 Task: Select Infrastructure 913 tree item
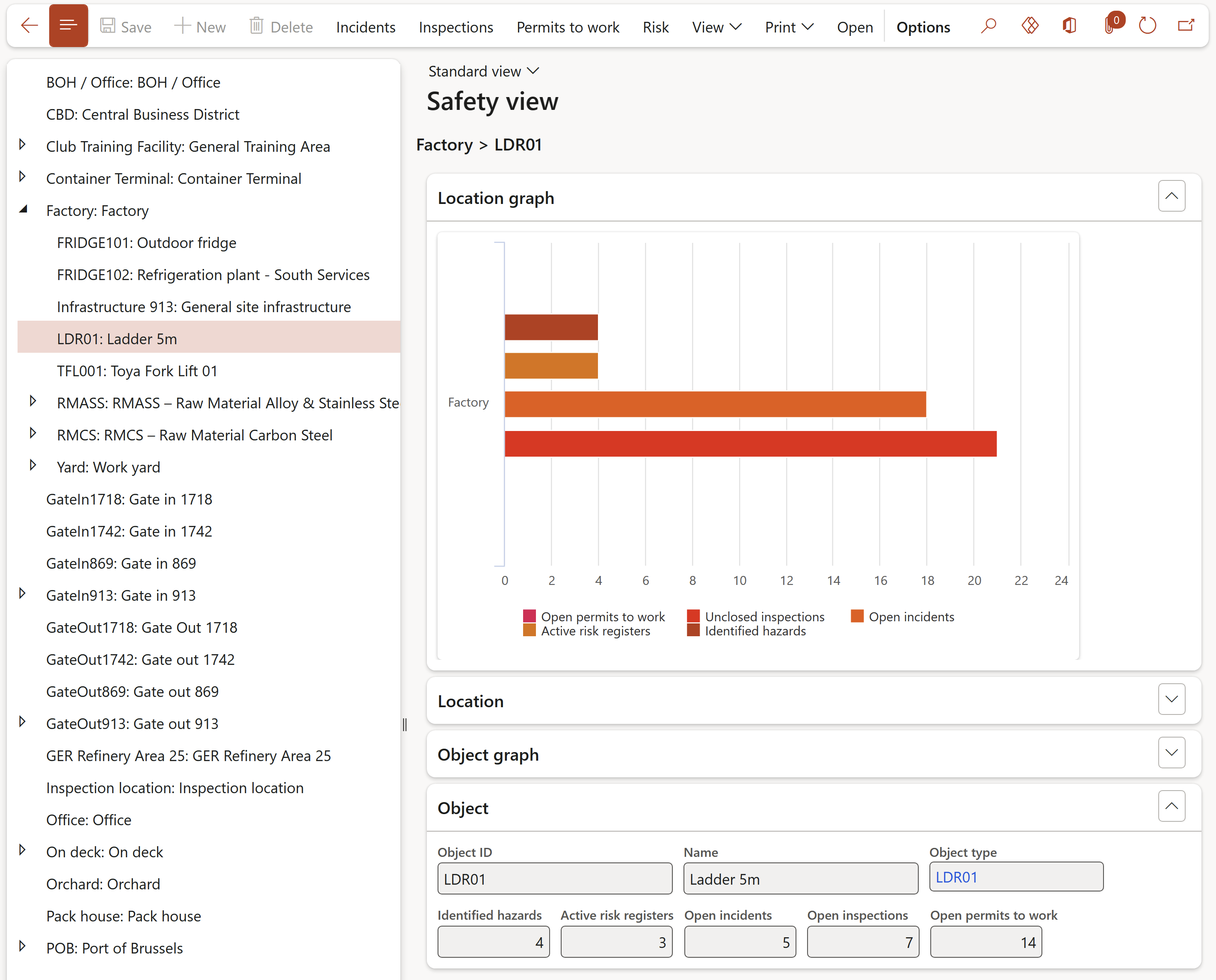[x=204, y=307]
